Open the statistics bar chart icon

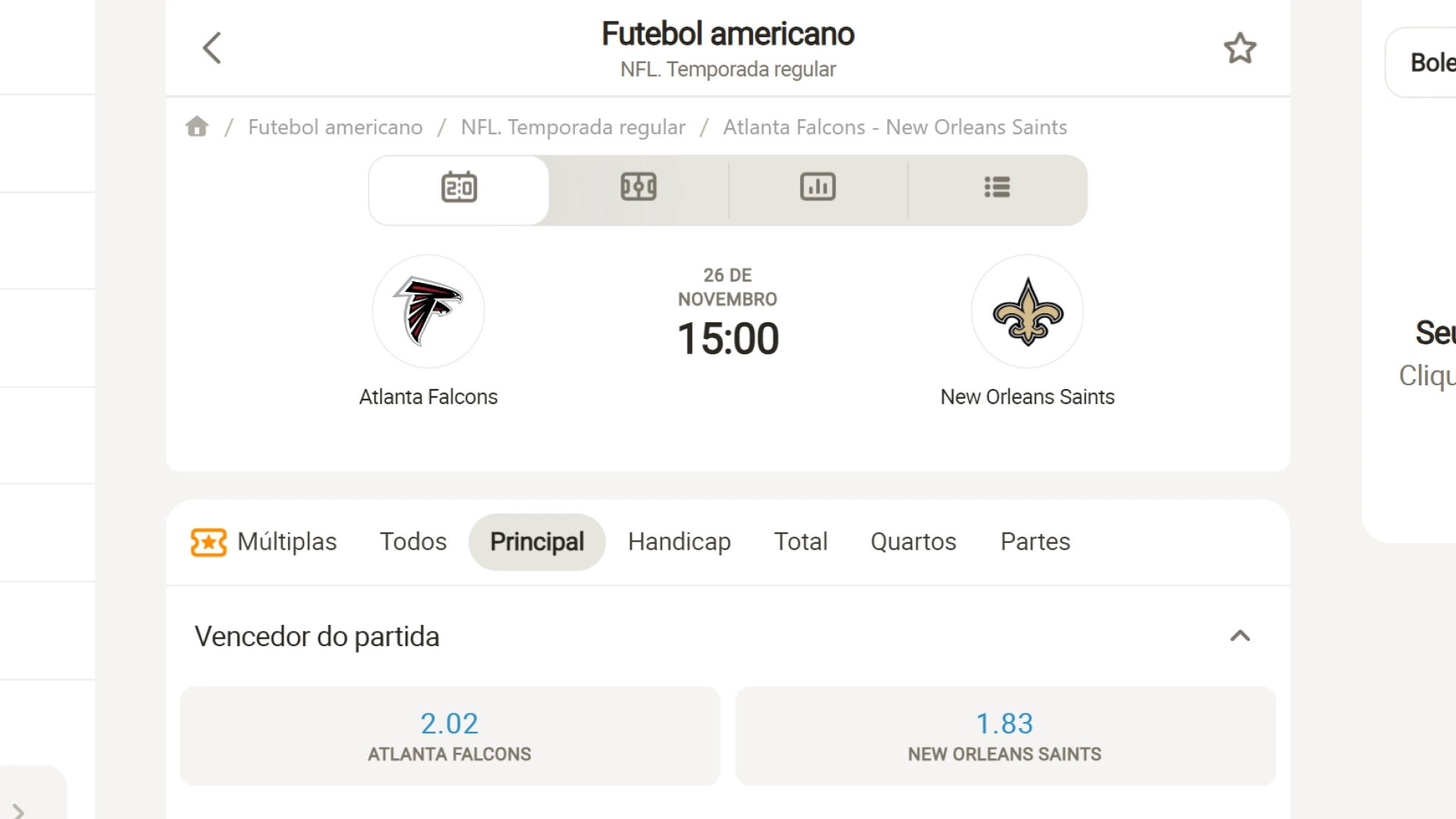817,187
